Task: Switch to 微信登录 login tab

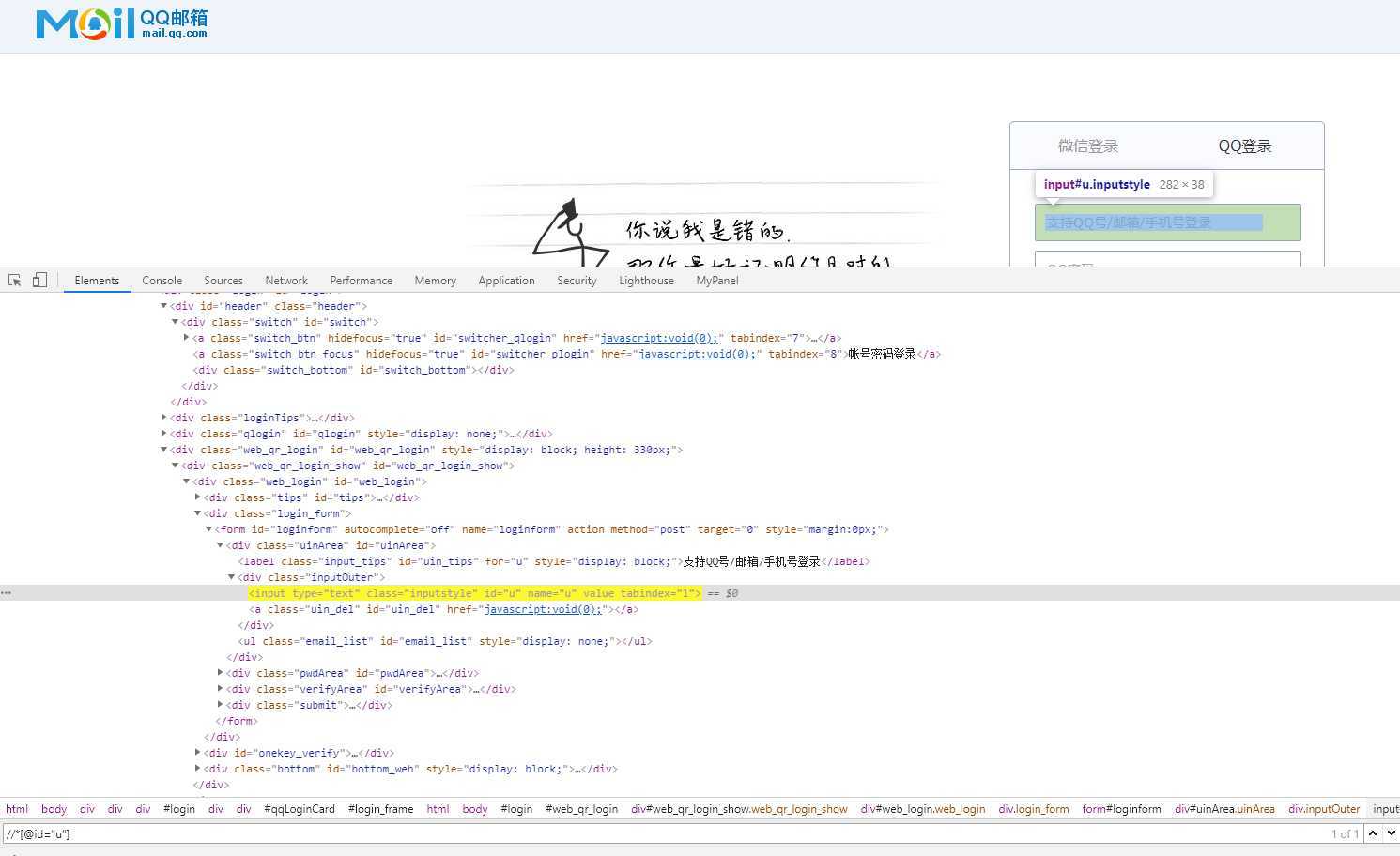Action: click(1088, 145)
